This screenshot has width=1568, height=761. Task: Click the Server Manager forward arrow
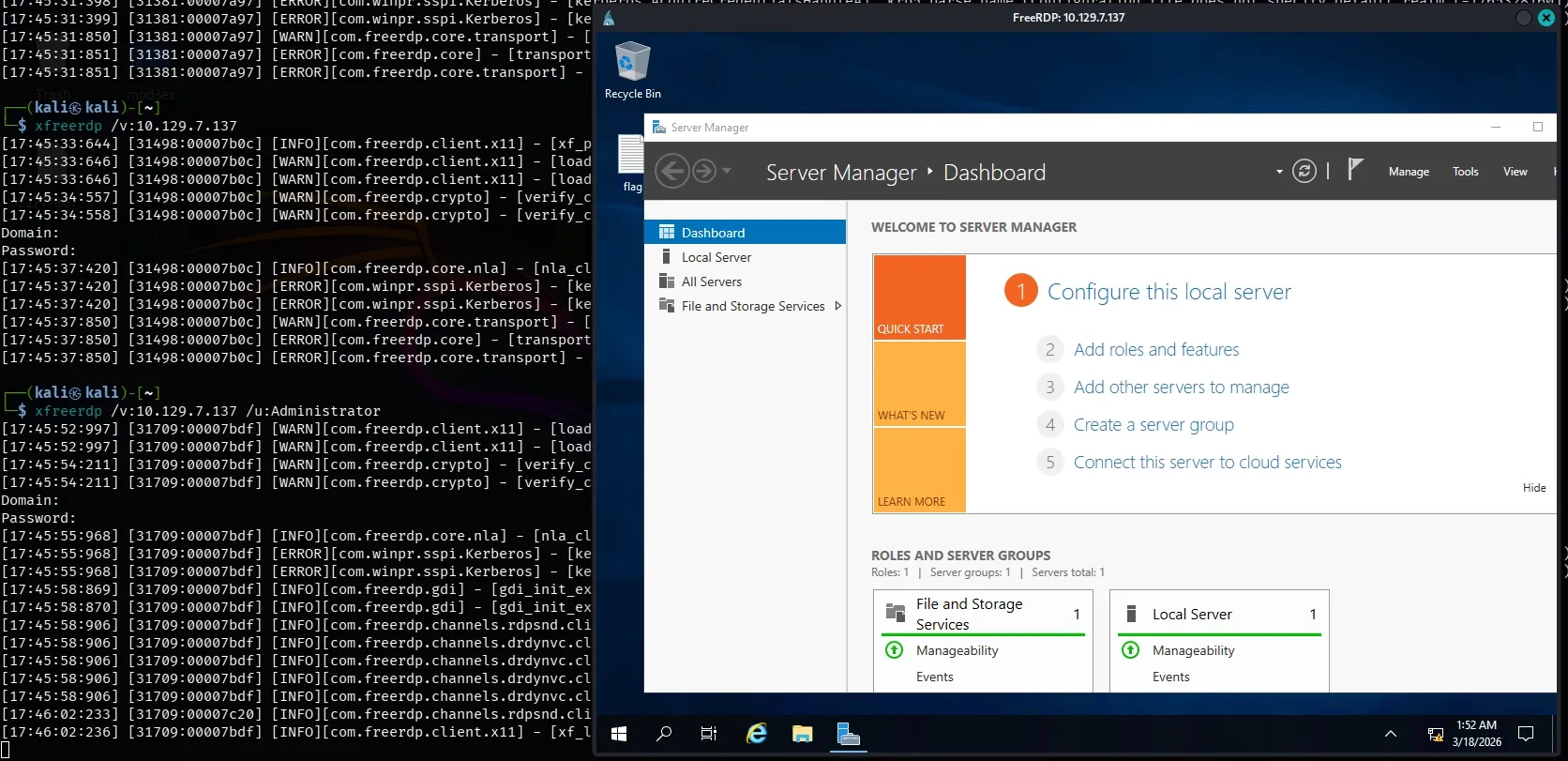pos(704,171)
